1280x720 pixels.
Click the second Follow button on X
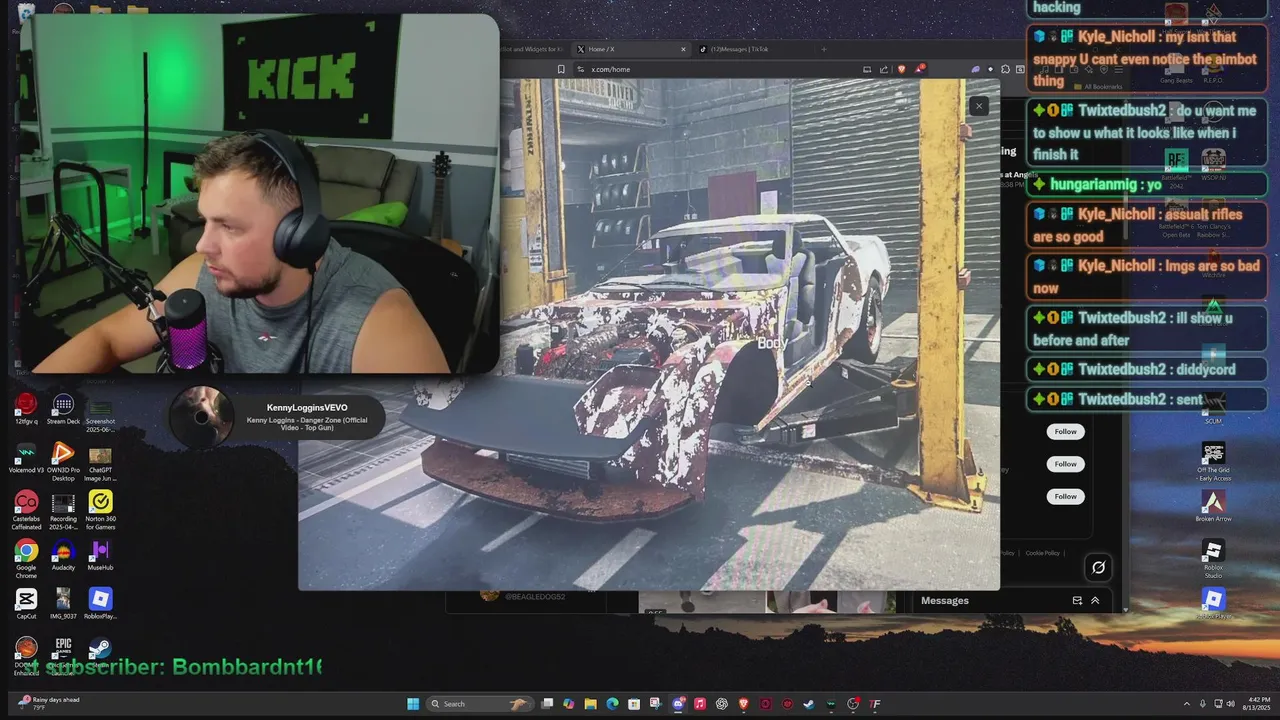(1065, 464)
